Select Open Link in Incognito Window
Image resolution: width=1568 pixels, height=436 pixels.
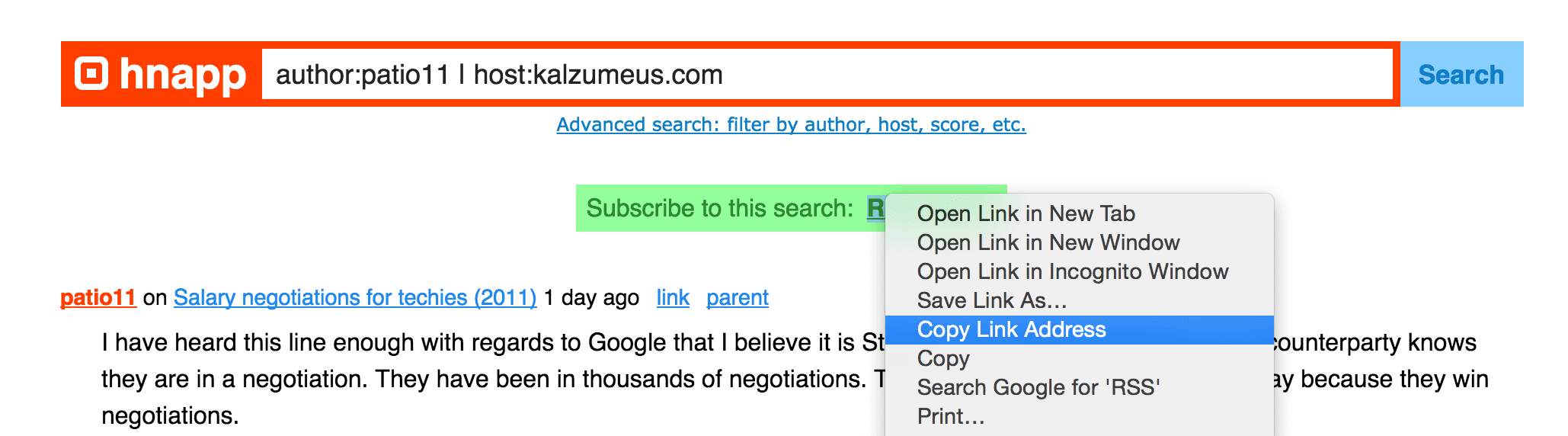(1072, 271)
